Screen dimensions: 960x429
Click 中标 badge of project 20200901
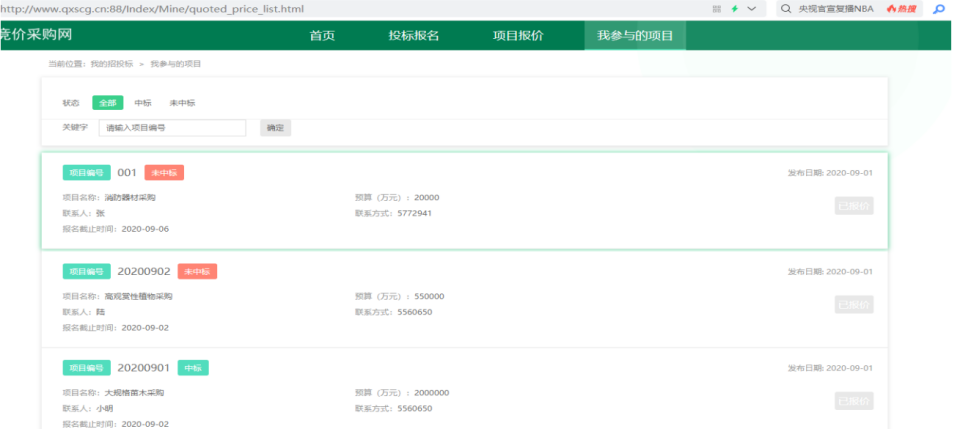pyautogui.click(x=193, y=368)
